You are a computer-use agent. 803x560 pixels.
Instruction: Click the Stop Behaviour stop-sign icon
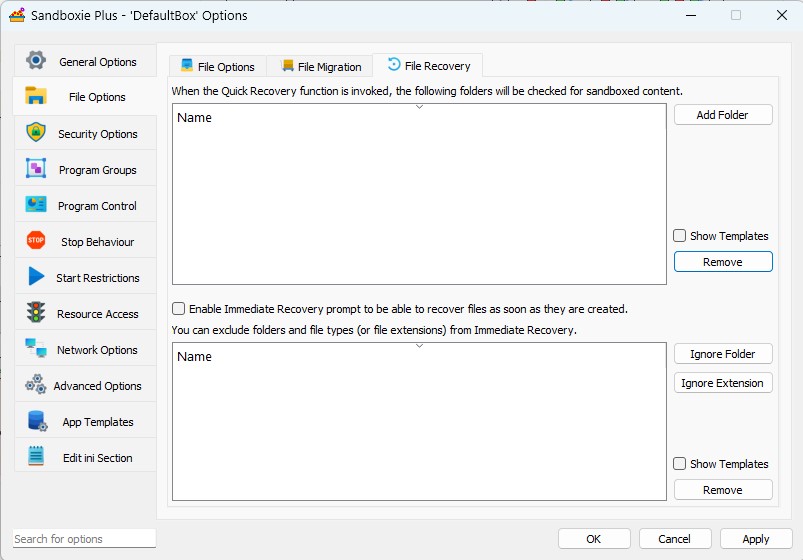click(36, 240)
